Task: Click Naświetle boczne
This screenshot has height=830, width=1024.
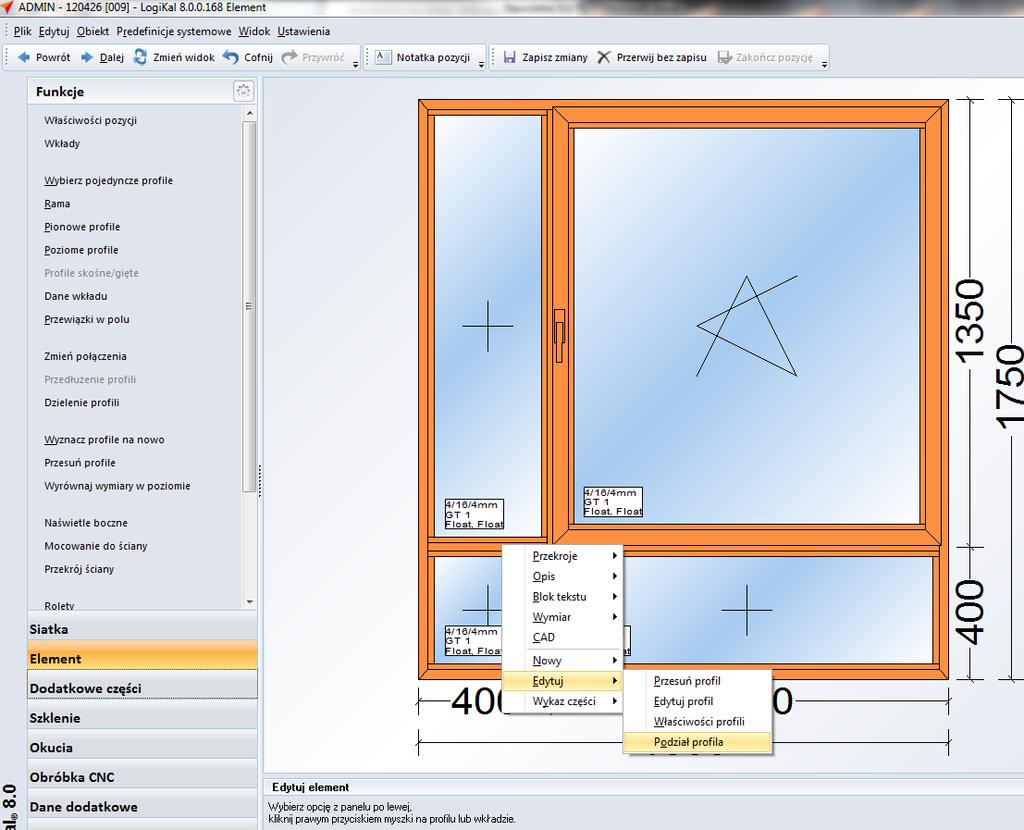Action: coord(86,523)
